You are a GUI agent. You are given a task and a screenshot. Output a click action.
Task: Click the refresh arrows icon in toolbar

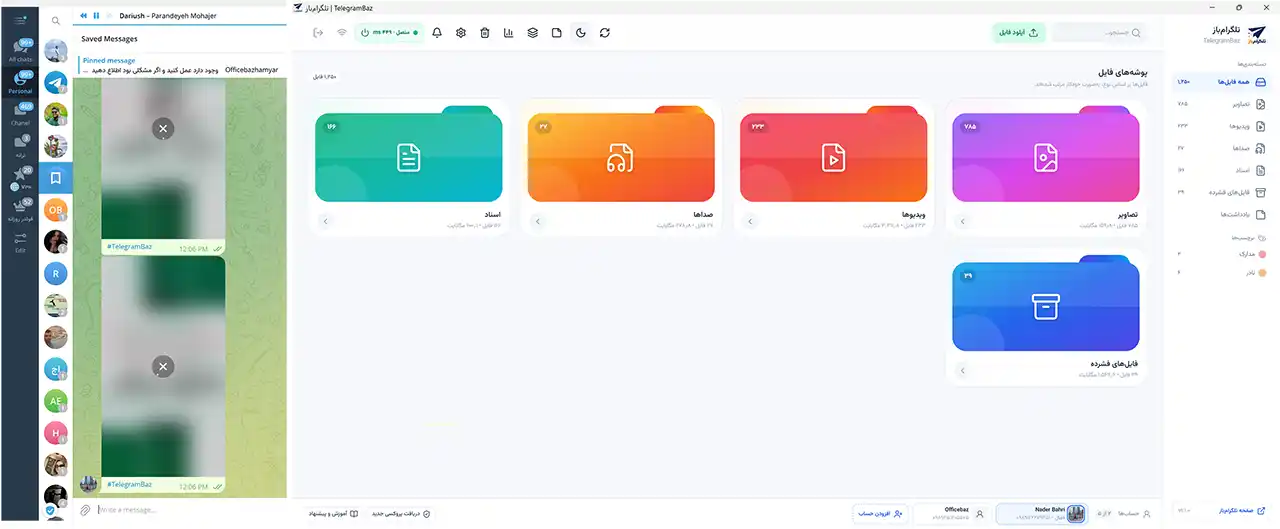(605, 33)
